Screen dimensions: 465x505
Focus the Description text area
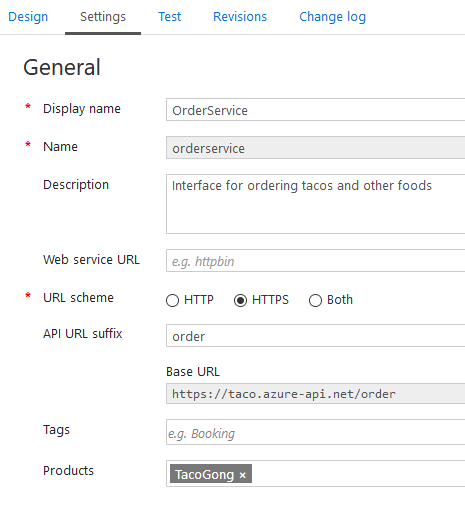click(315, 204)
